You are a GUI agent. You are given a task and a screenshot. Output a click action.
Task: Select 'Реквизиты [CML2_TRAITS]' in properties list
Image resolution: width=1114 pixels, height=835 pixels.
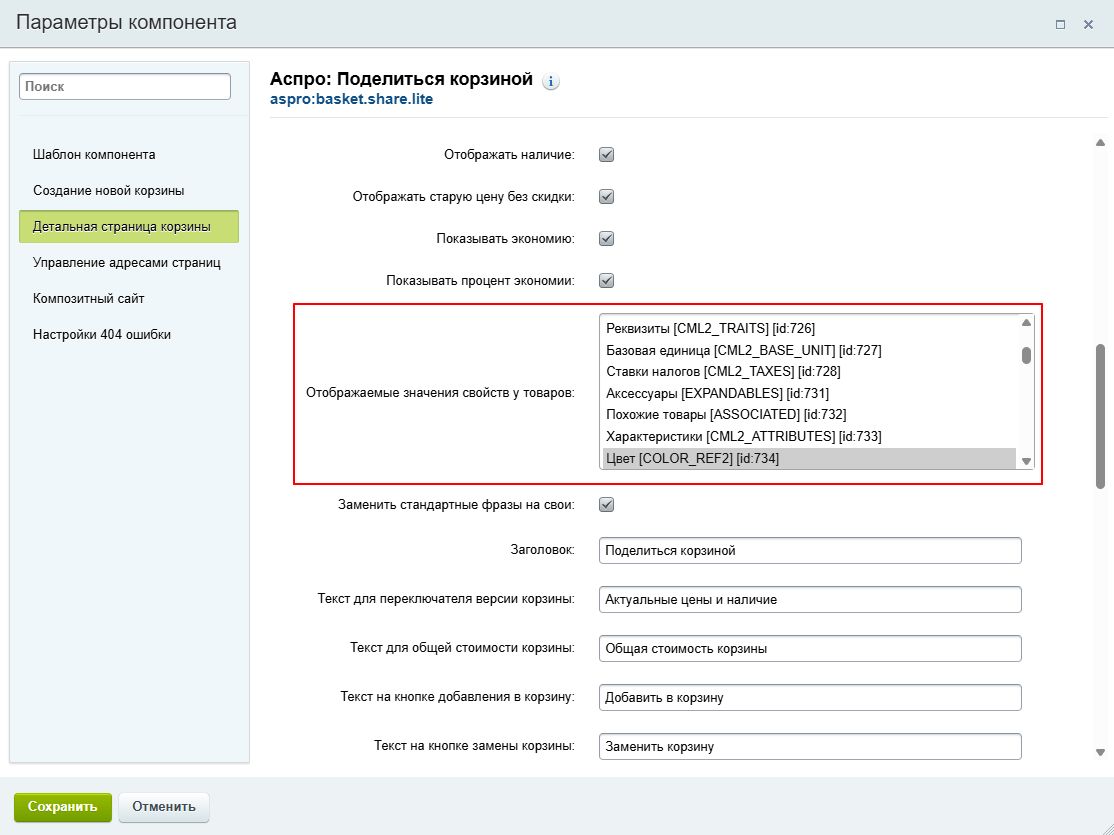click(711, 328)
